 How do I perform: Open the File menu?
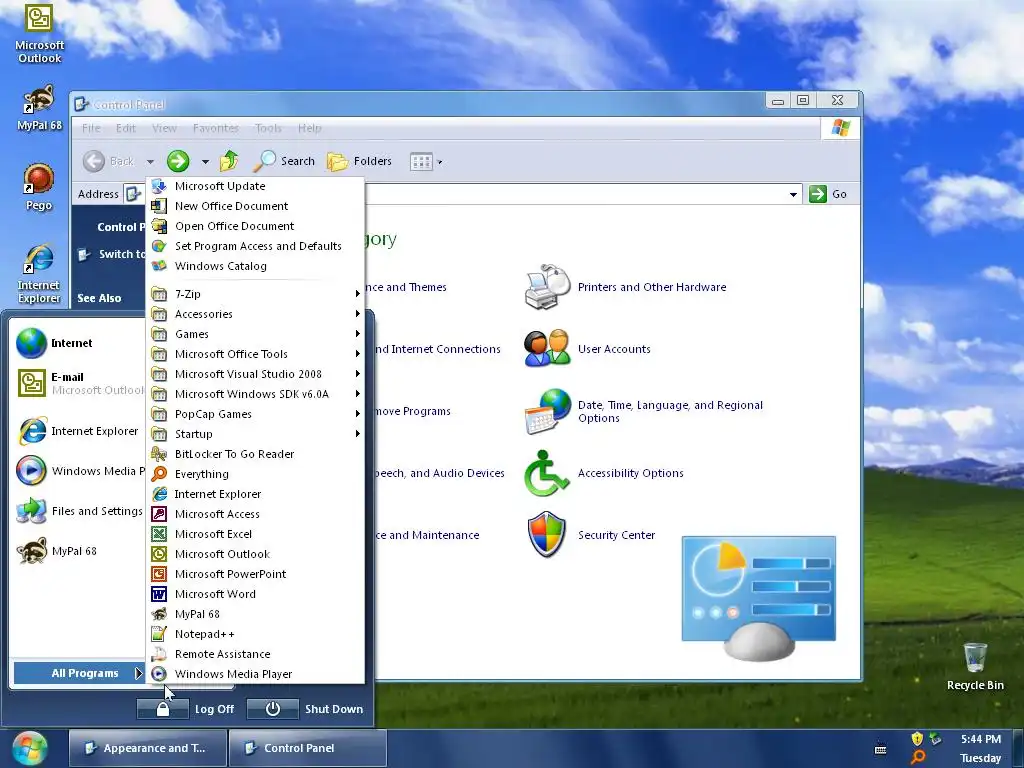(x=91, y=129)
